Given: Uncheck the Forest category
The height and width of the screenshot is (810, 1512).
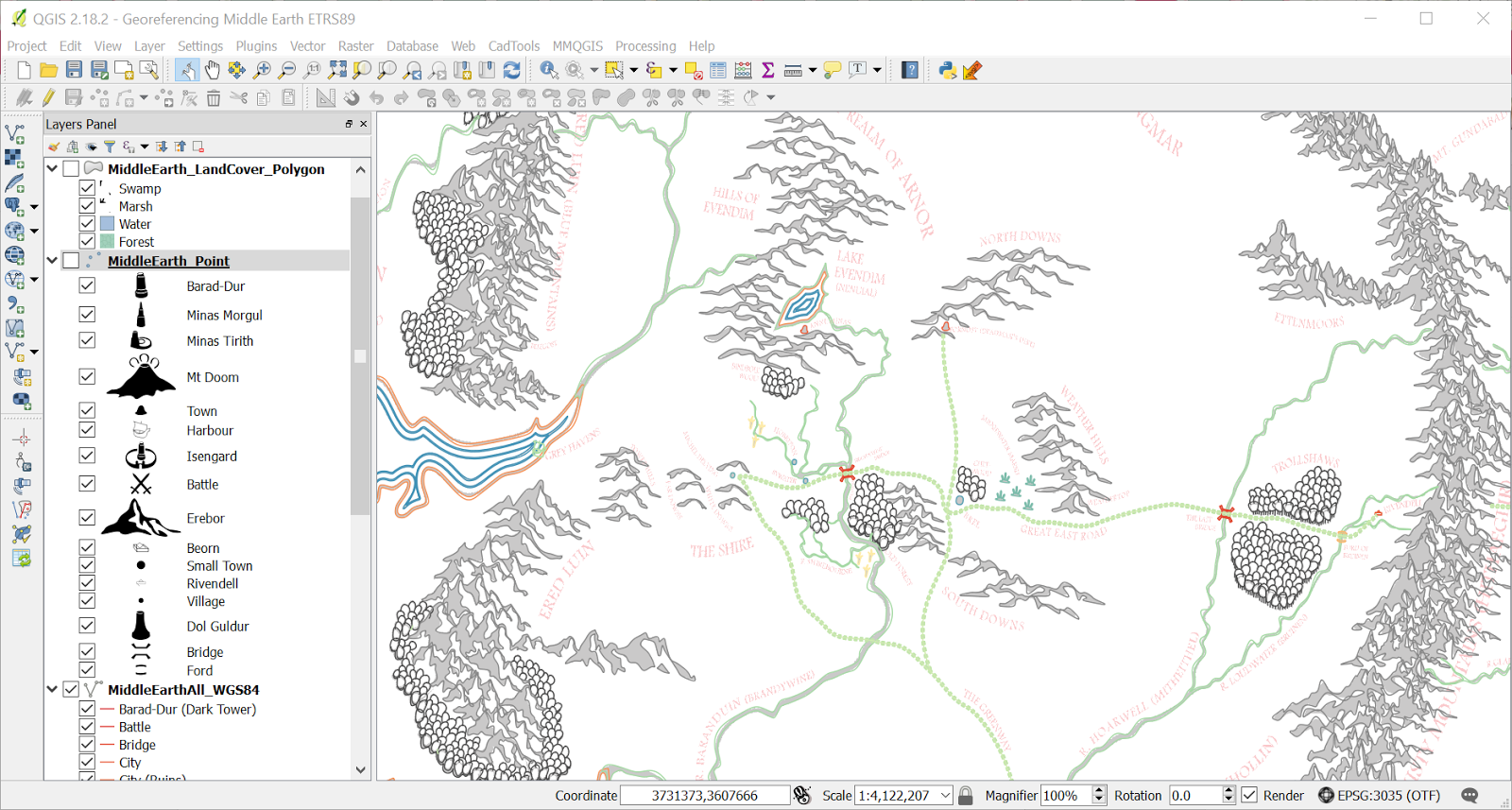Looking at the screenshot, I should click(87, 242).
